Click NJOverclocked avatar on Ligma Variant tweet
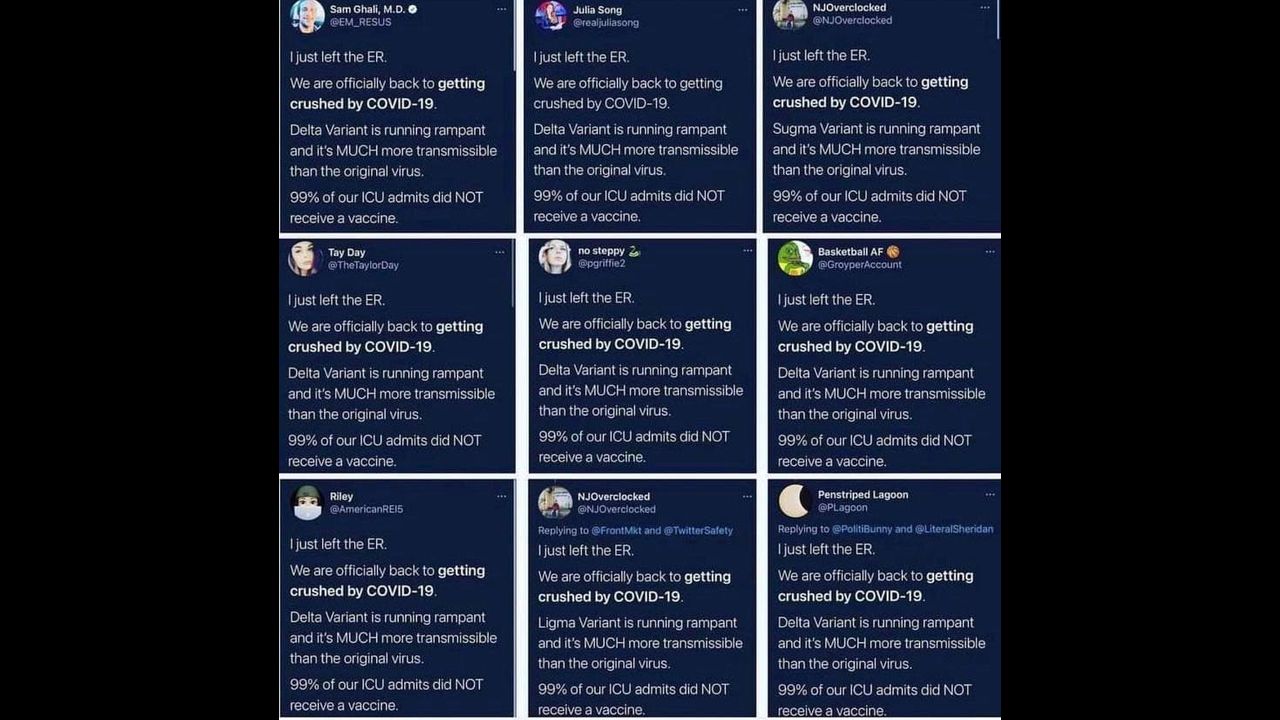The width and height of the screenshot is (1280, 720). pos(555,502)
